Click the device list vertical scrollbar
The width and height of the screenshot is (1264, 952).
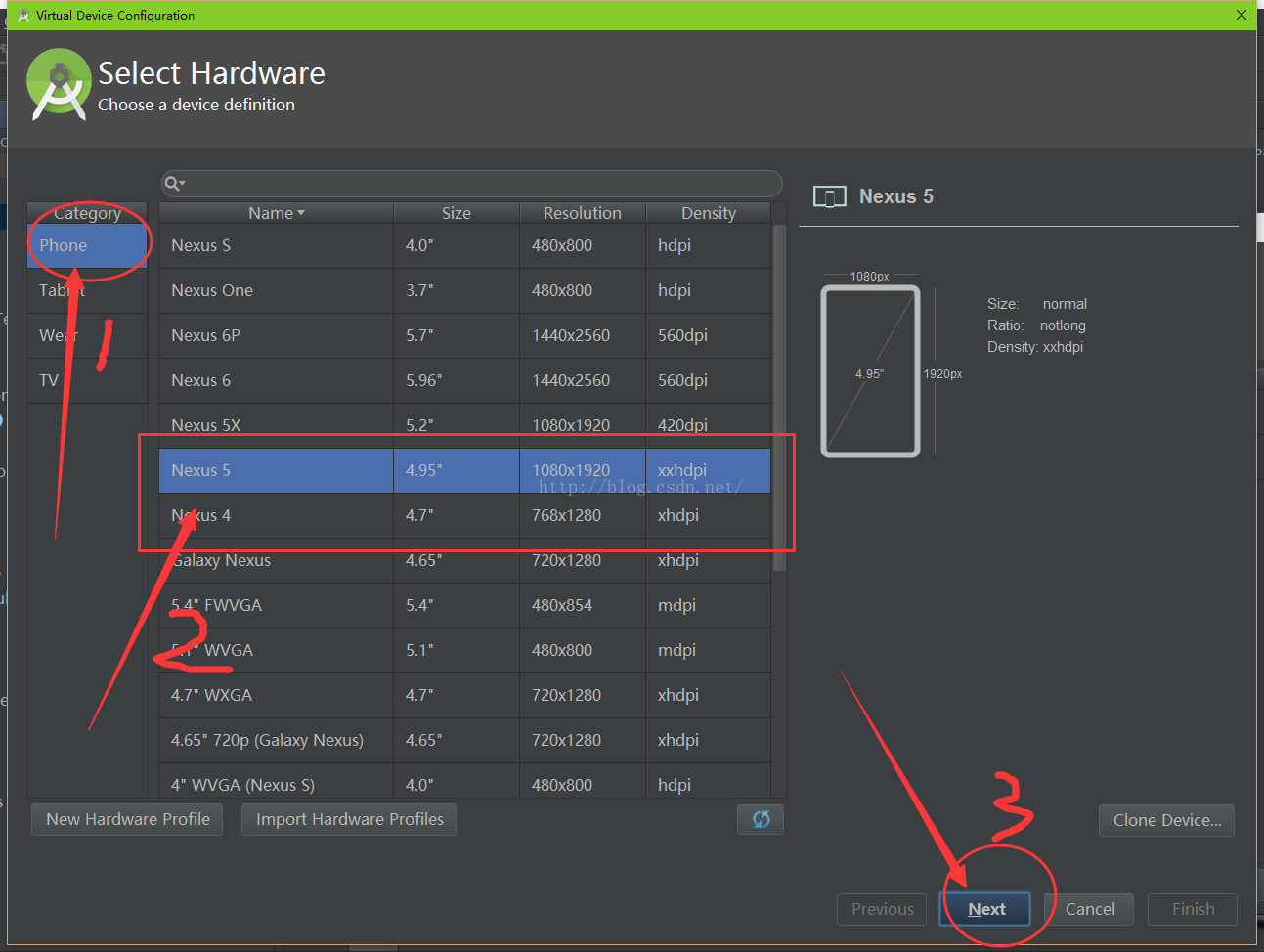click(x=779, y=398)
